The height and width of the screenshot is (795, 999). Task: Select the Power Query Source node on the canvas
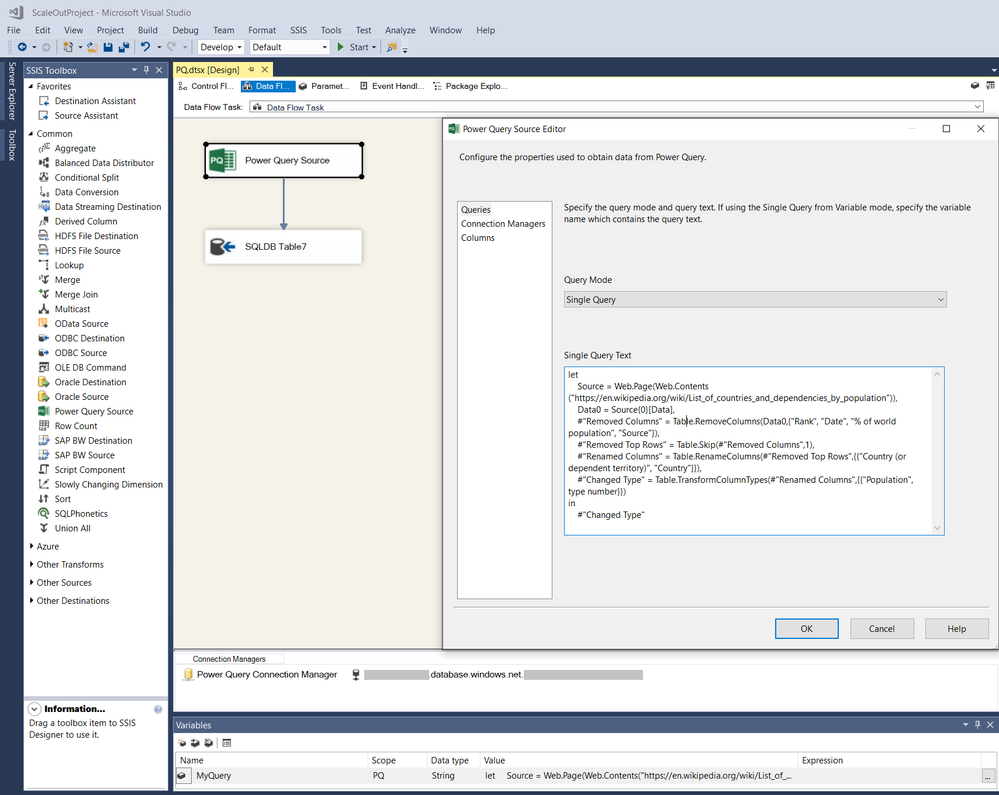click(x=284, y=161)
